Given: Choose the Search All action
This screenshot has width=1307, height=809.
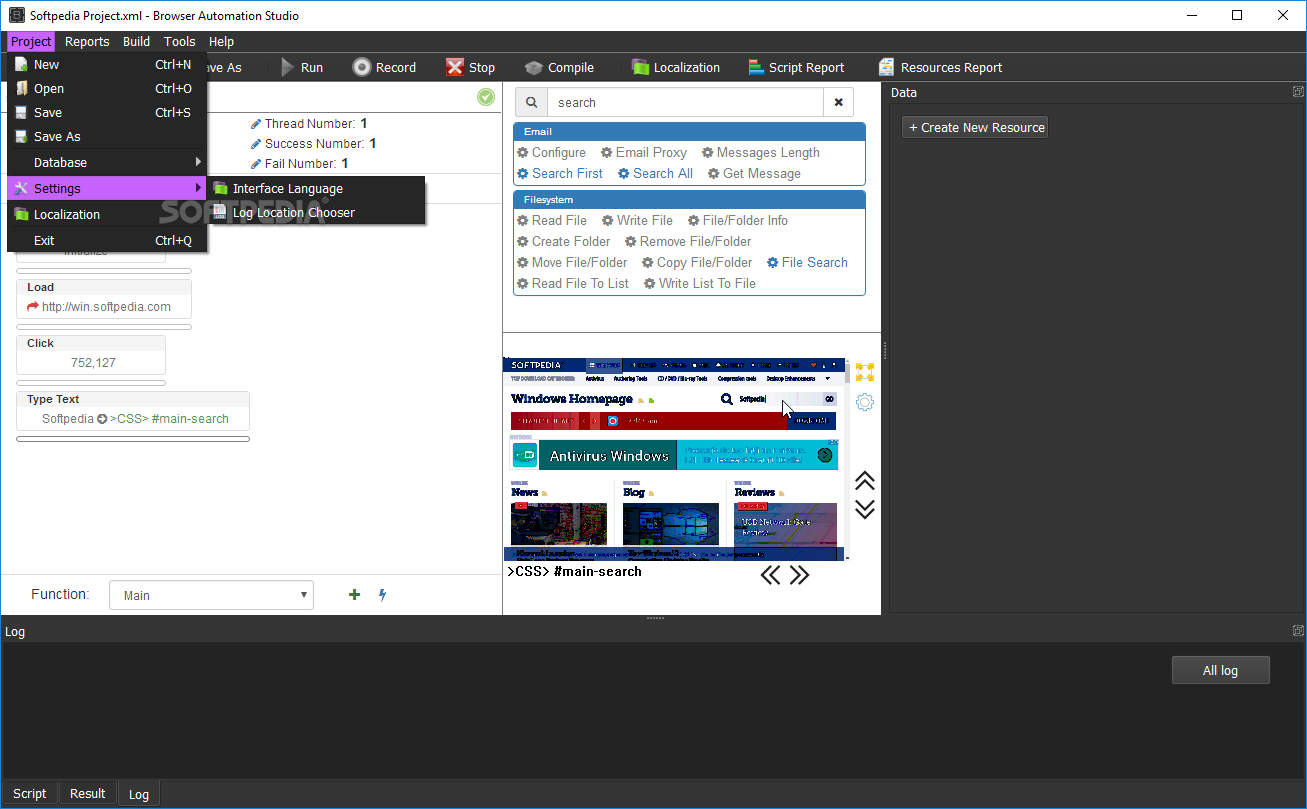Looking at the screenshot, I should click(655, 174).
